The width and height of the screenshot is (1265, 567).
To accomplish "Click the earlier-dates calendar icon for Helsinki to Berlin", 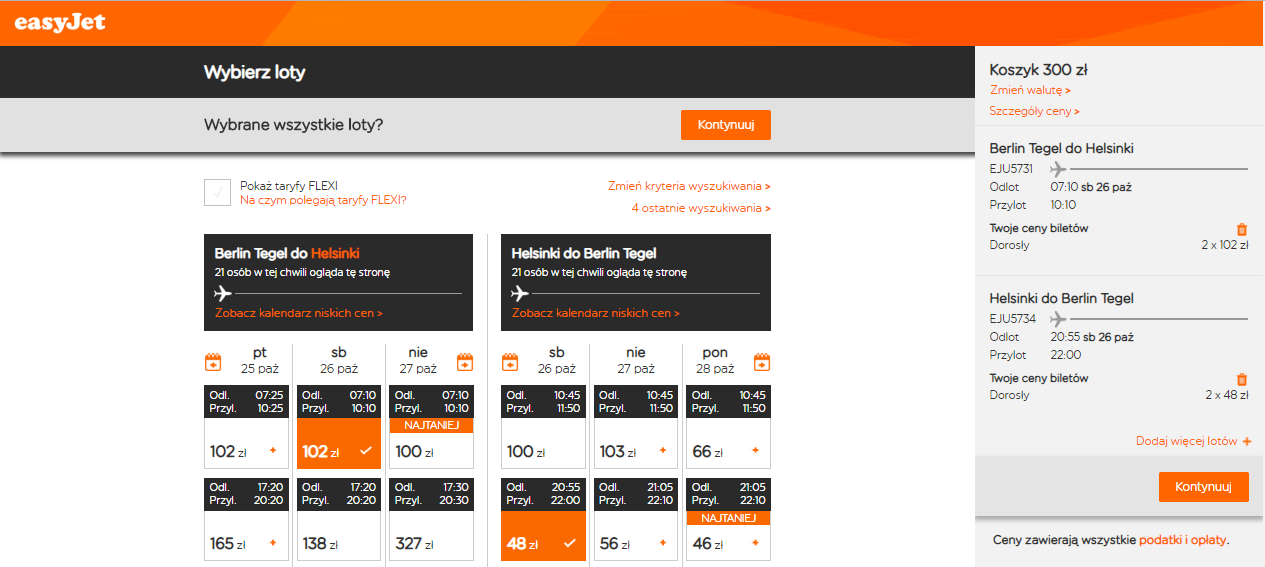I will point(510,362).
